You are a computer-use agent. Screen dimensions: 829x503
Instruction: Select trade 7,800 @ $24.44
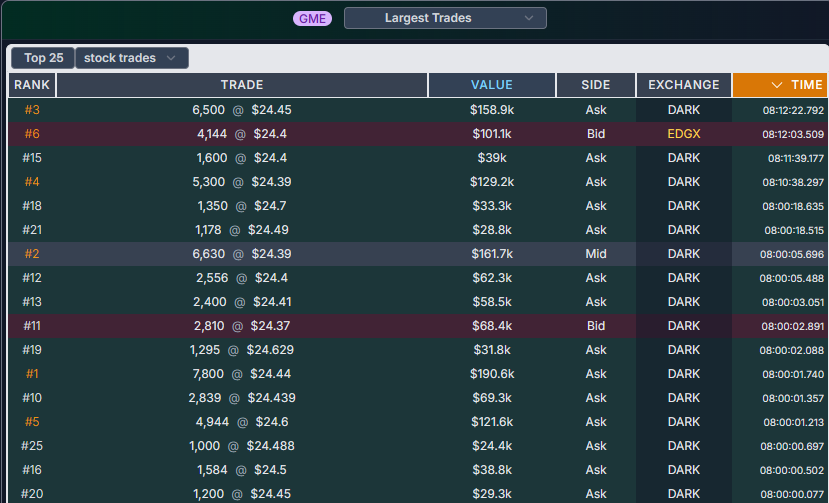242,374
